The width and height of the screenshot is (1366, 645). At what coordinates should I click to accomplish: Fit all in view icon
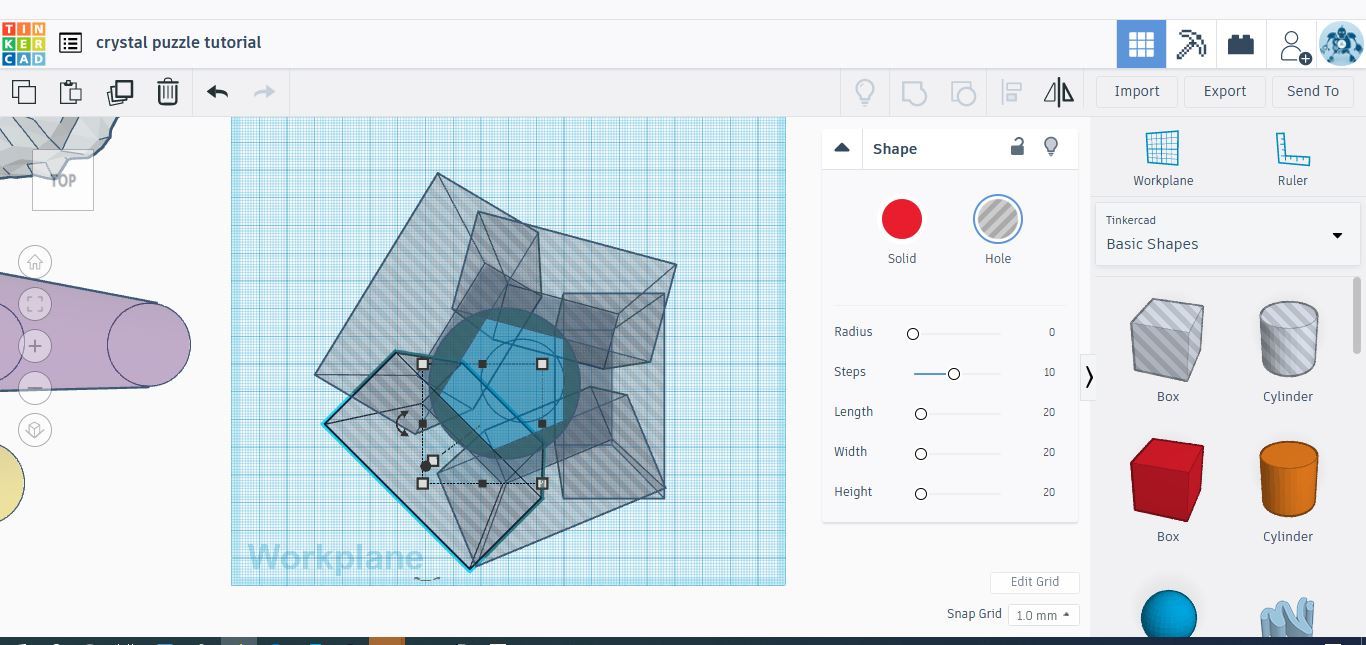pos(35,304)
